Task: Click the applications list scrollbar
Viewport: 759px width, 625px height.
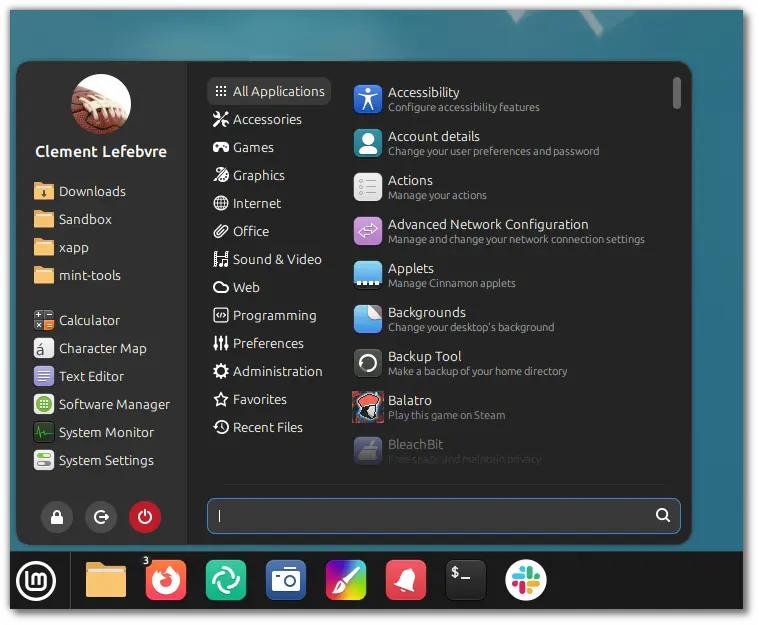Action: (677, 93)
